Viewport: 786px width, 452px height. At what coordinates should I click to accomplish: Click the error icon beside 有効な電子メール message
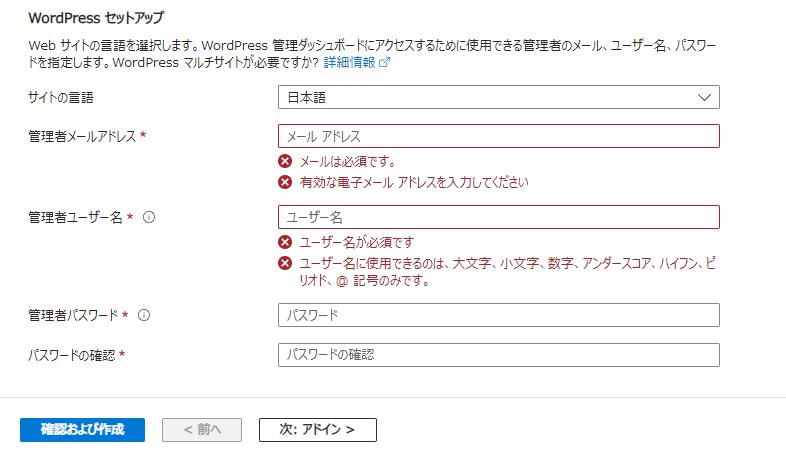click(x=285, y=182)
